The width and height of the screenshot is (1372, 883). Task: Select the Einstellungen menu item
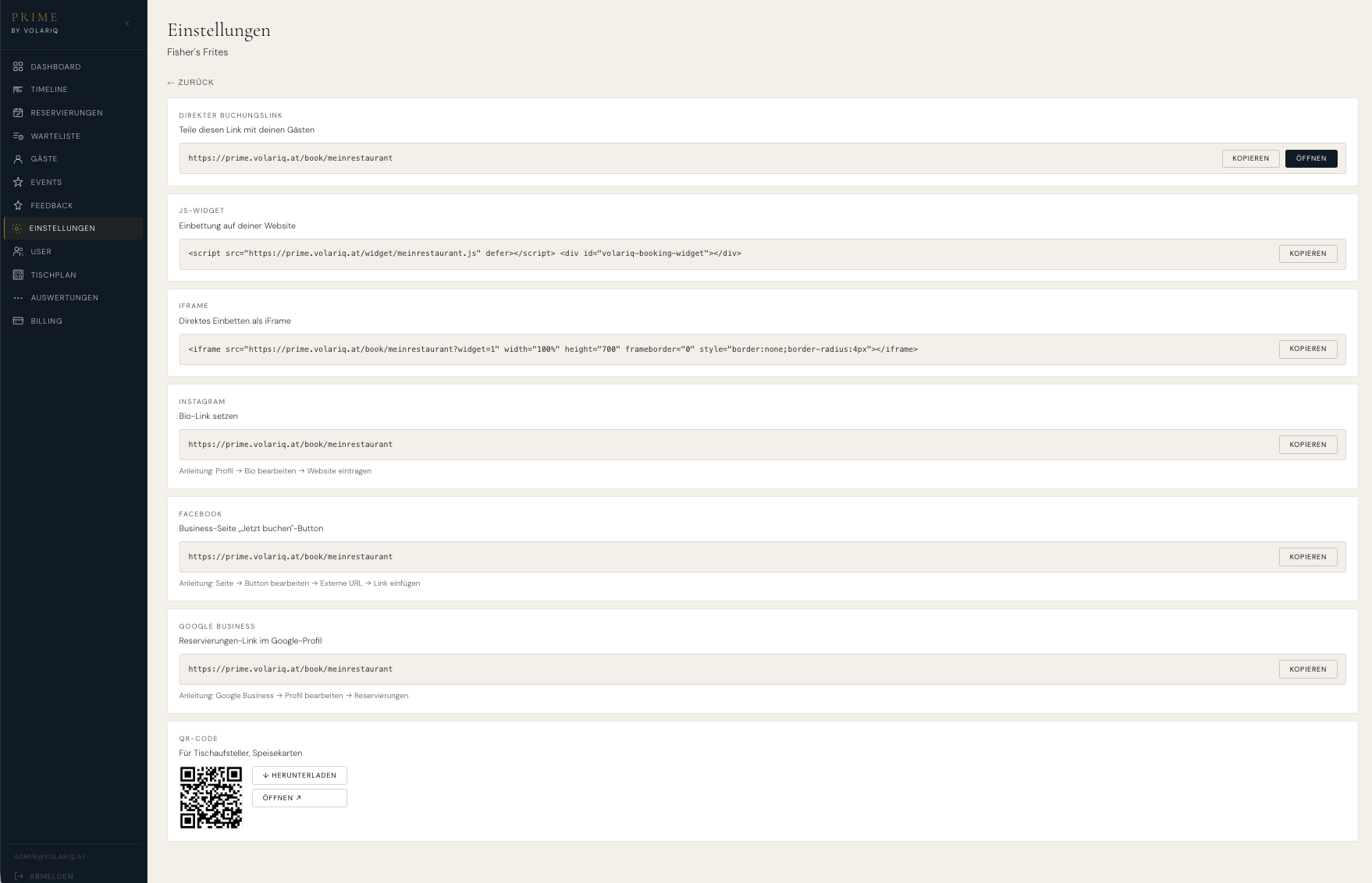[x=73, y=229]
